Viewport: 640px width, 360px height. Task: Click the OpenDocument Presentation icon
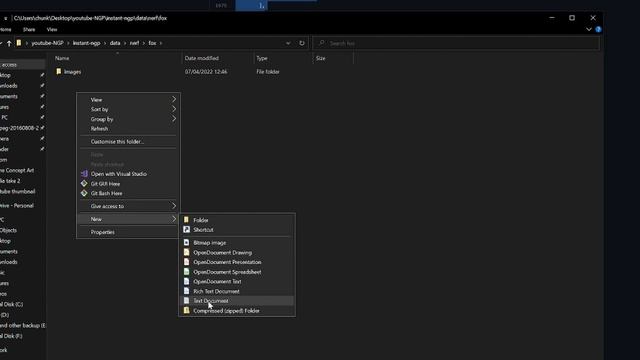pos(187,262)
